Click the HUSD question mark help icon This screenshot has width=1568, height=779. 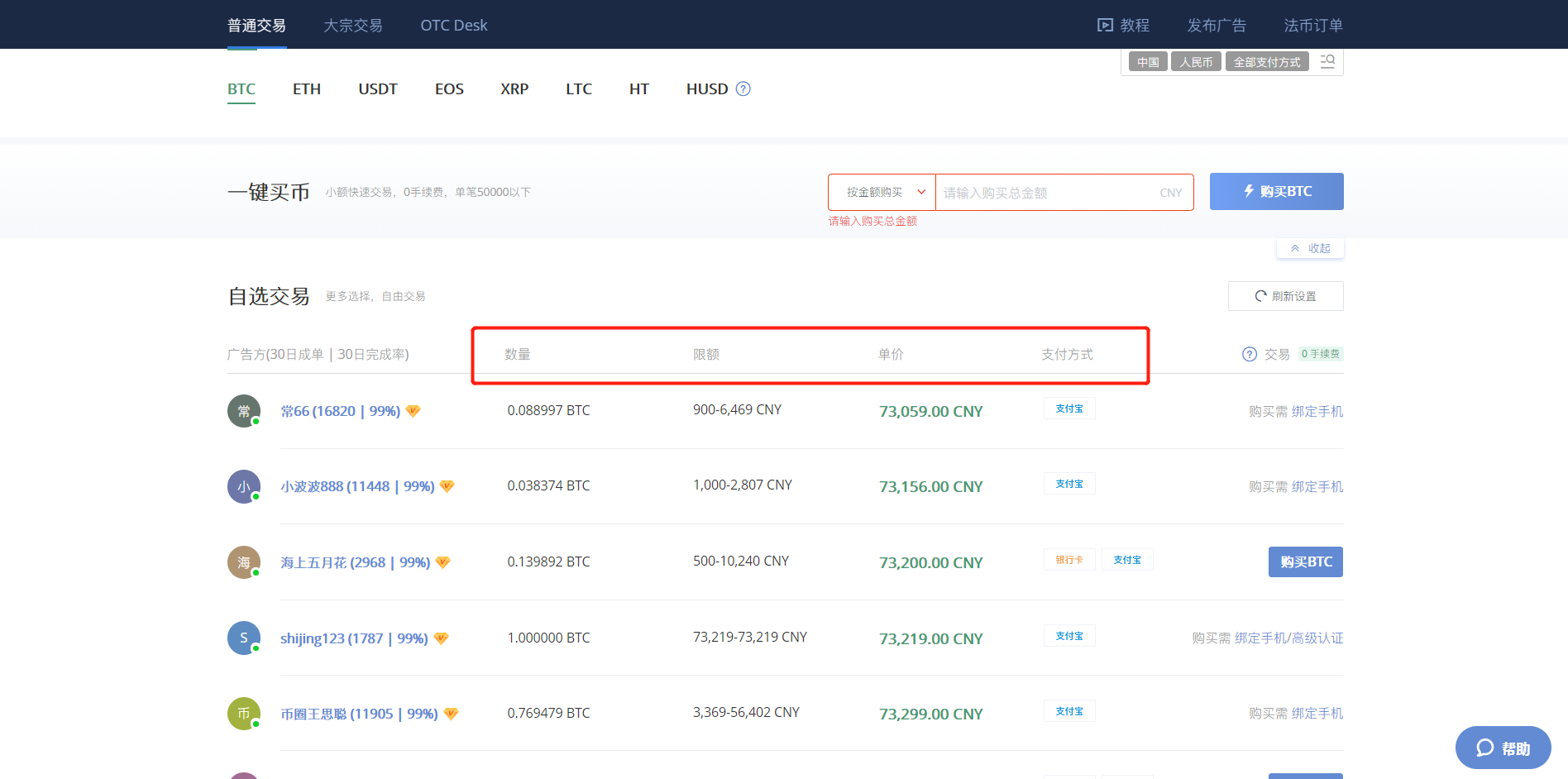click(x=743, y=89)
